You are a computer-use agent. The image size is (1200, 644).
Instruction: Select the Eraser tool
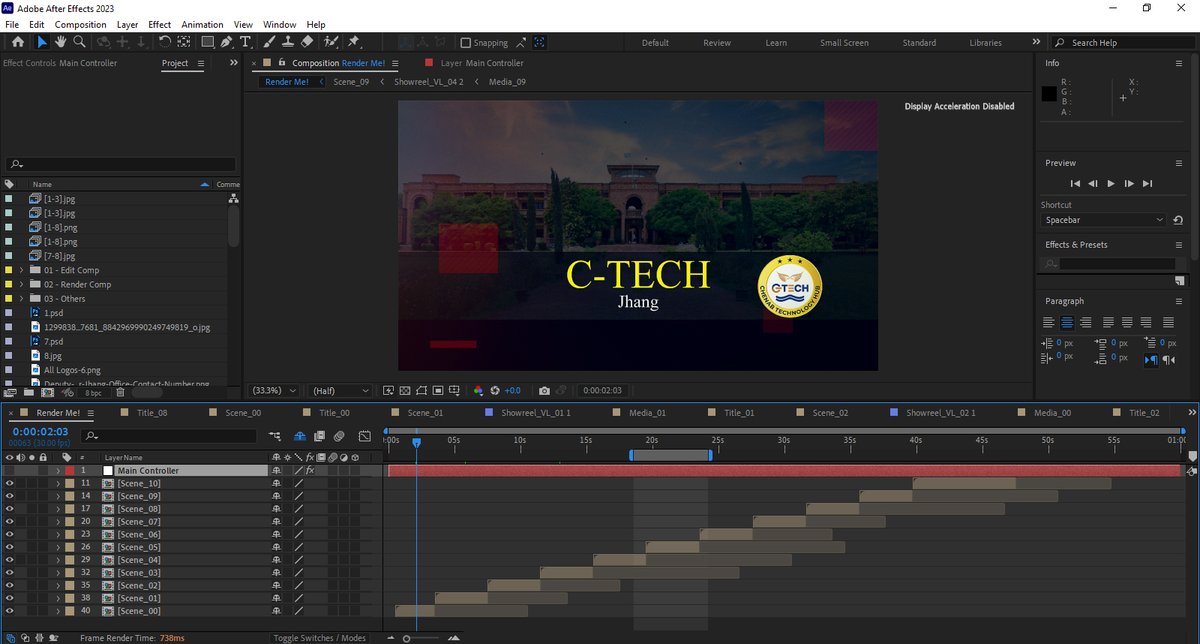point(307,42)
